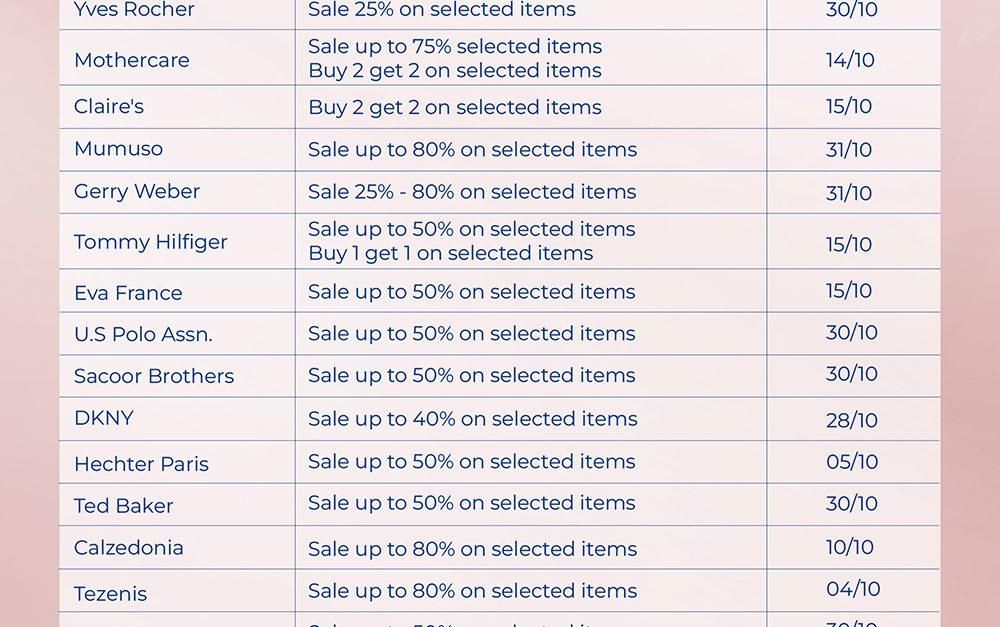Click the Yves Rocher brand name
Image resolution: width=1000 pixels, height=627 pixels.
point(134,10)
